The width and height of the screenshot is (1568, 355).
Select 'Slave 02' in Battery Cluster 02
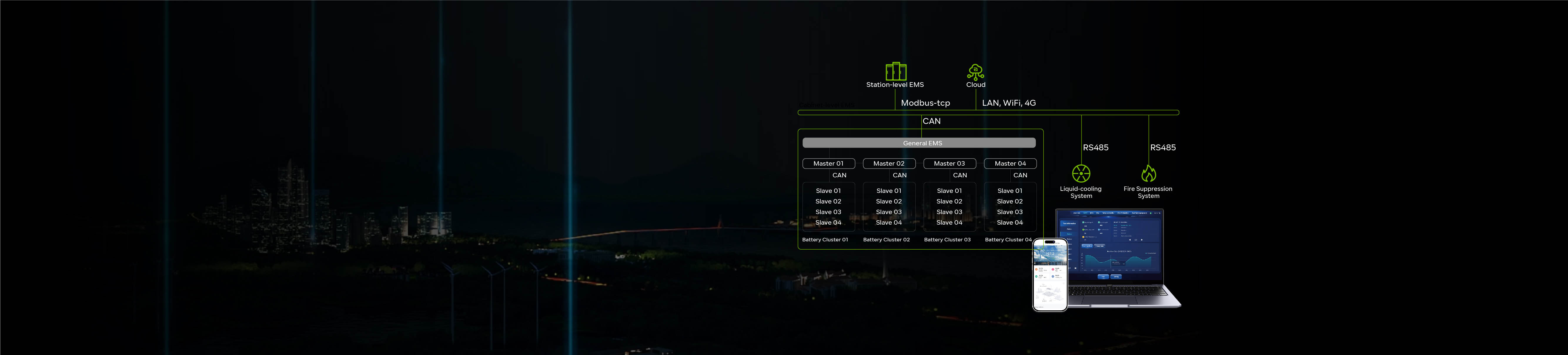point(889,201)
